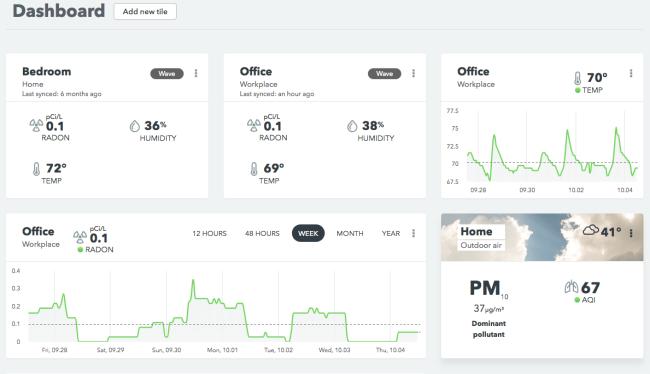Open the Office temperature graph tile menu
This screenshot has height=374, width=650.
coord(631,73)
